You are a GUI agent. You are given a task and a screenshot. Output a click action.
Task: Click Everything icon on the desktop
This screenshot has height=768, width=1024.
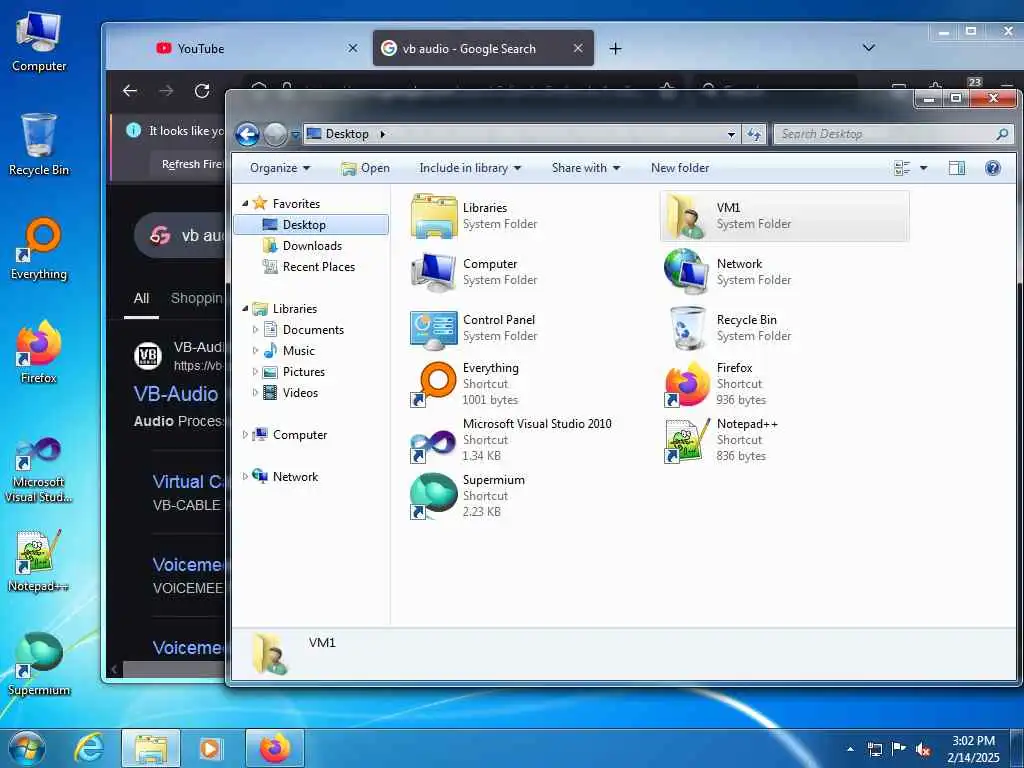pyautogui.click(x=39, y=249)
